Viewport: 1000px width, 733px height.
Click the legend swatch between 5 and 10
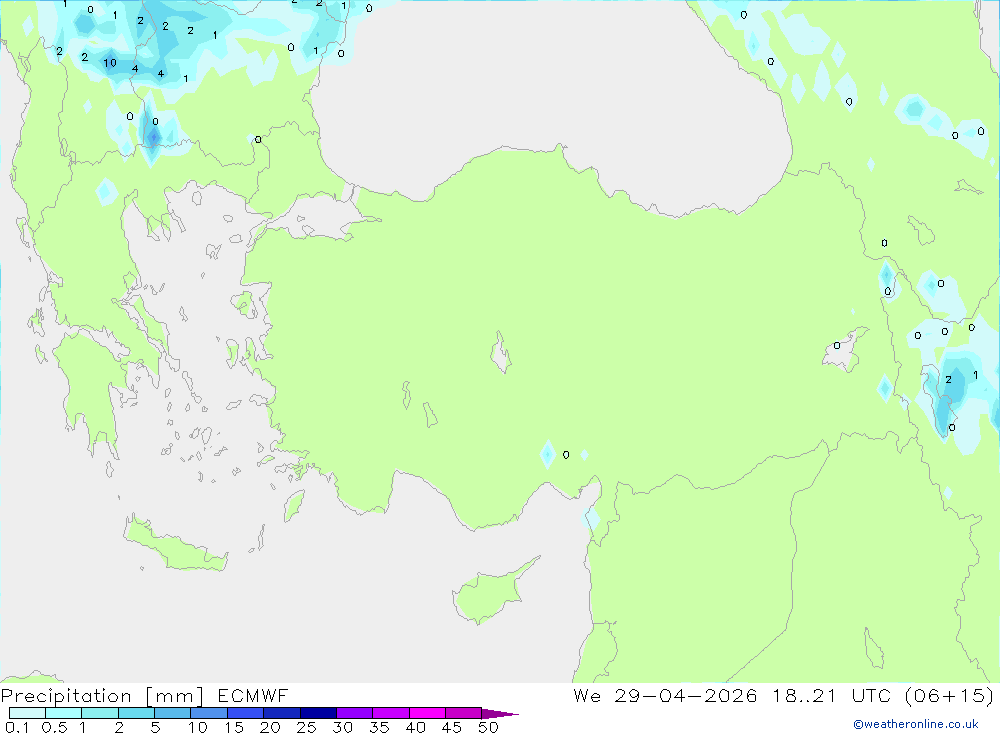tap(172, 713)
